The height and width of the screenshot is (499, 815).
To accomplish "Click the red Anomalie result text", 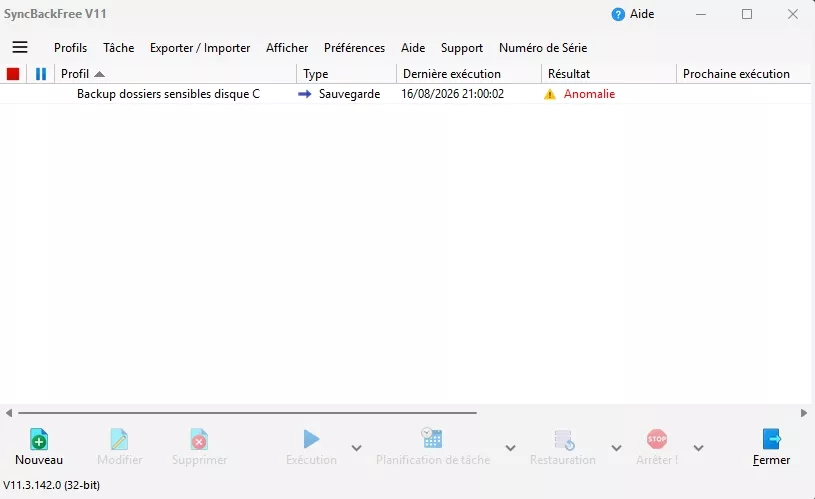I will pos(589,94).
